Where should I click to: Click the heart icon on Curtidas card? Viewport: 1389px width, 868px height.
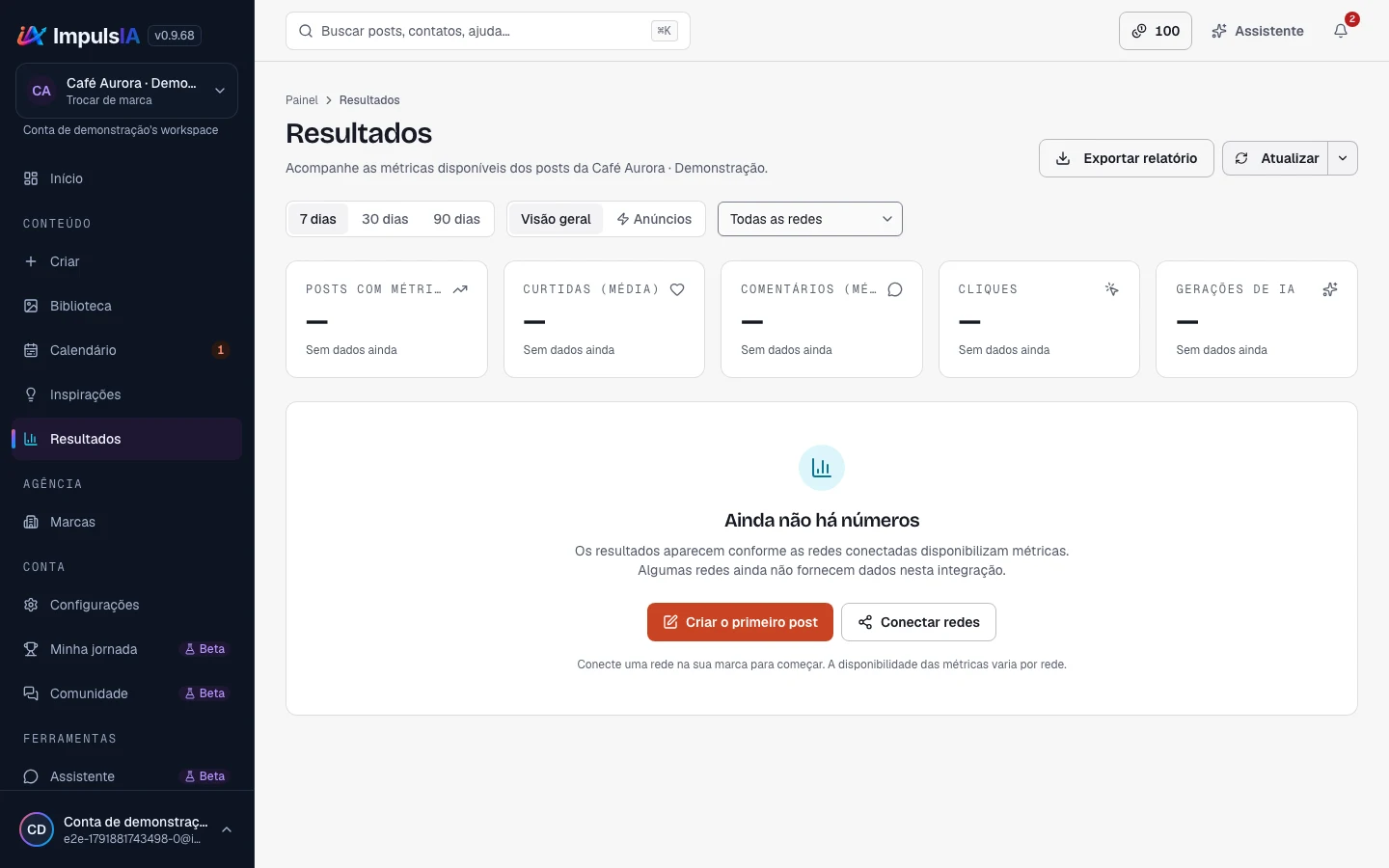click(x=677, y=289)
